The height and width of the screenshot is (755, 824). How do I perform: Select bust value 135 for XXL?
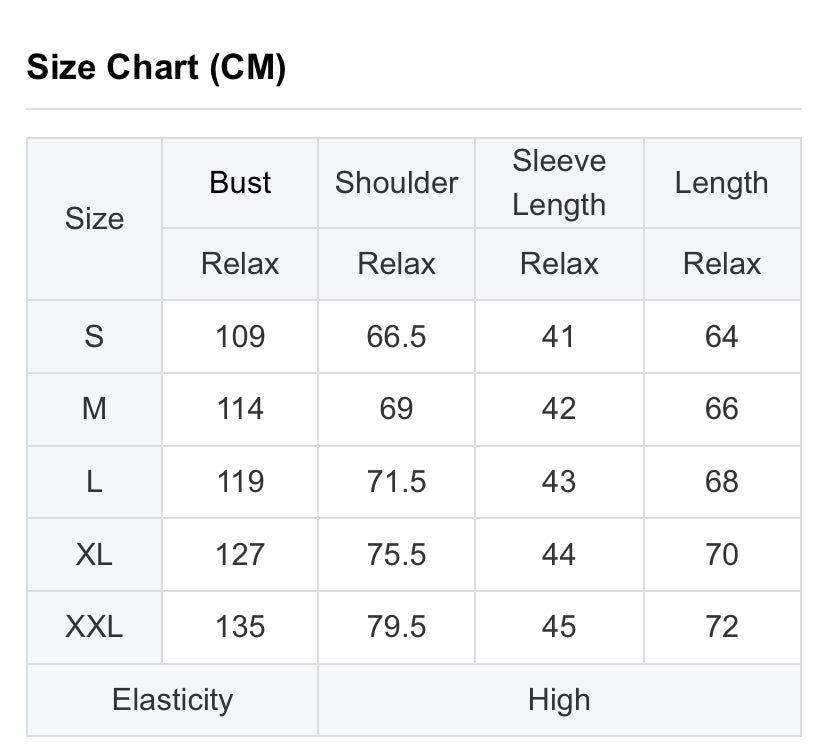click(240, 627)
